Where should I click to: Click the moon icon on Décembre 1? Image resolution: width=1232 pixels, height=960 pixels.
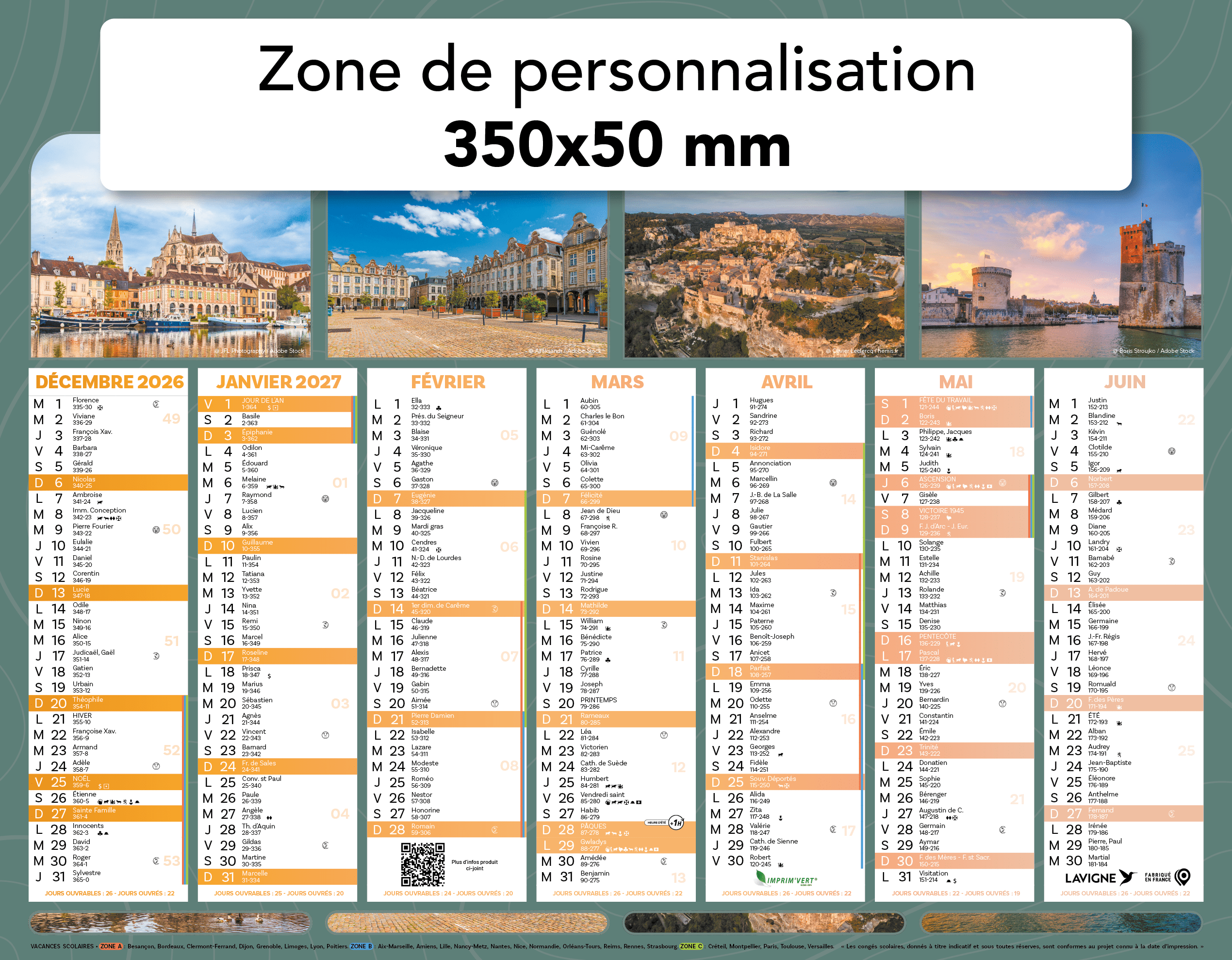click(x=156, y=404)
